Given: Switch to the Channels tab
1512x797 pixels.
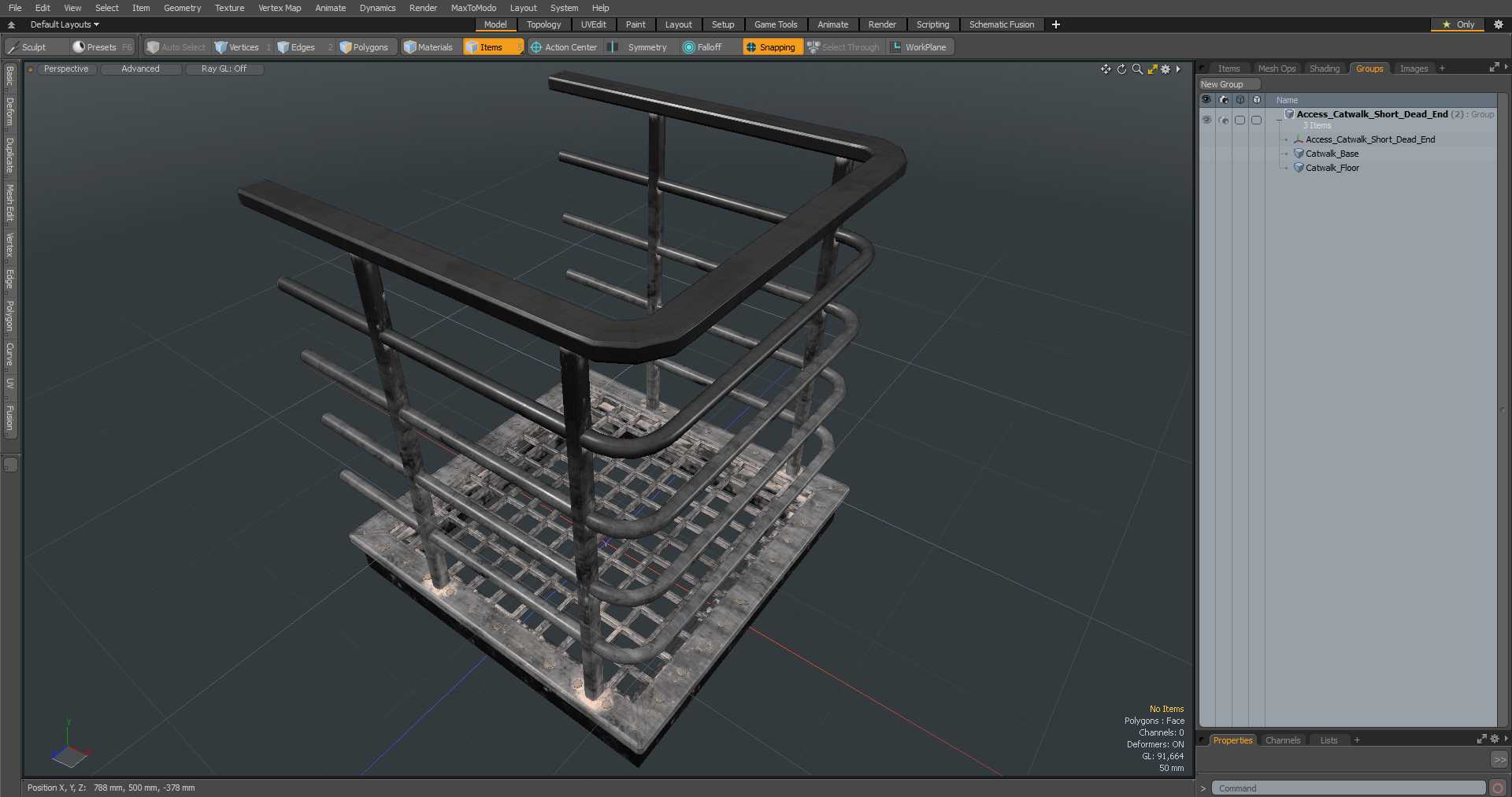Looking at the screenshot, I should coord(1282,740).
